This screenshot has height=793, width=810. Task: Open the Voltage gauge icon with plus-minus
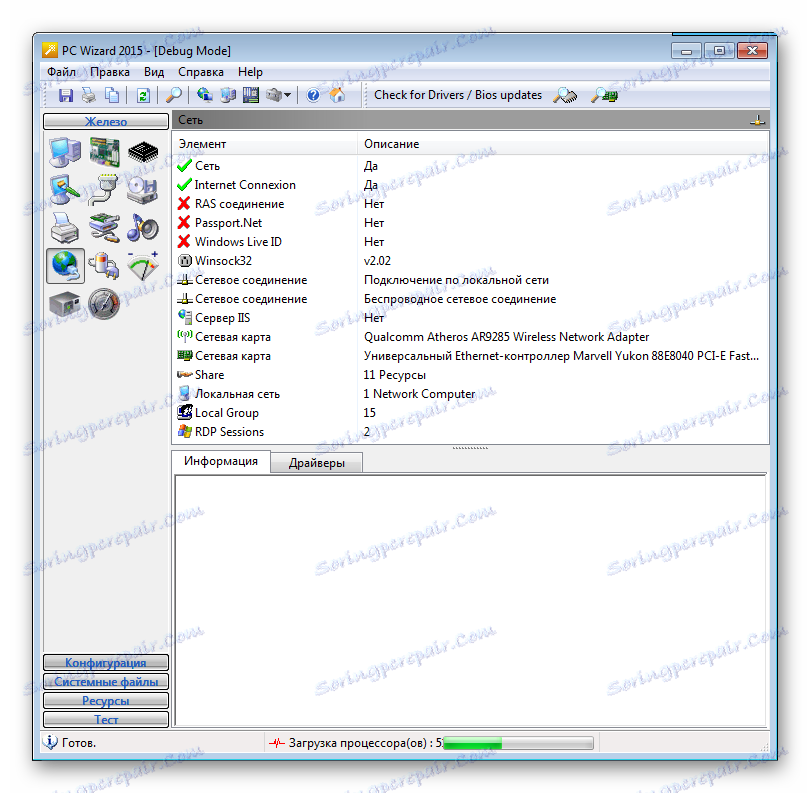click(143, 266)
